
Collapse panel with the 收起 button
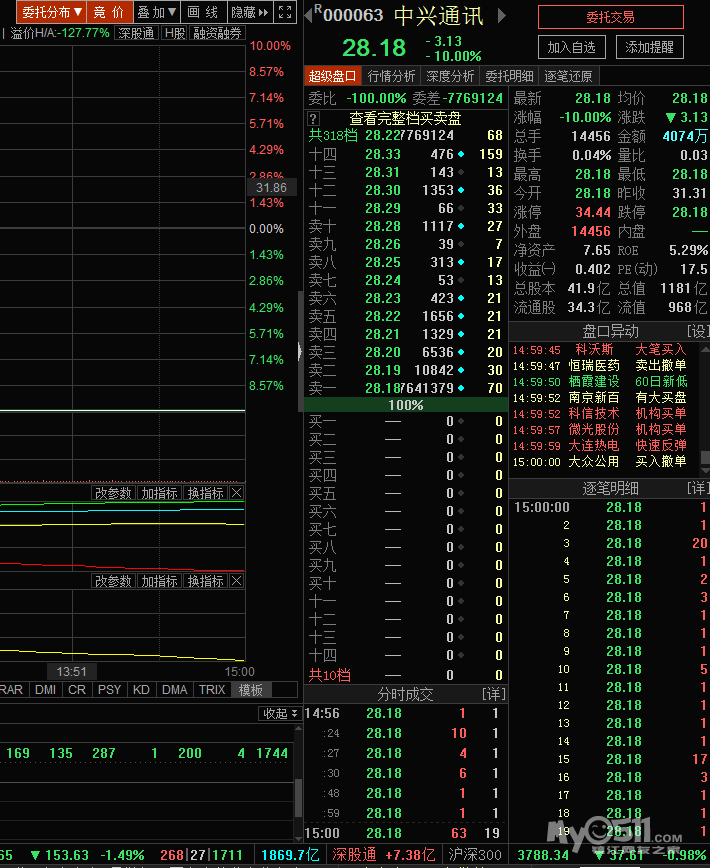click(280, 713)
